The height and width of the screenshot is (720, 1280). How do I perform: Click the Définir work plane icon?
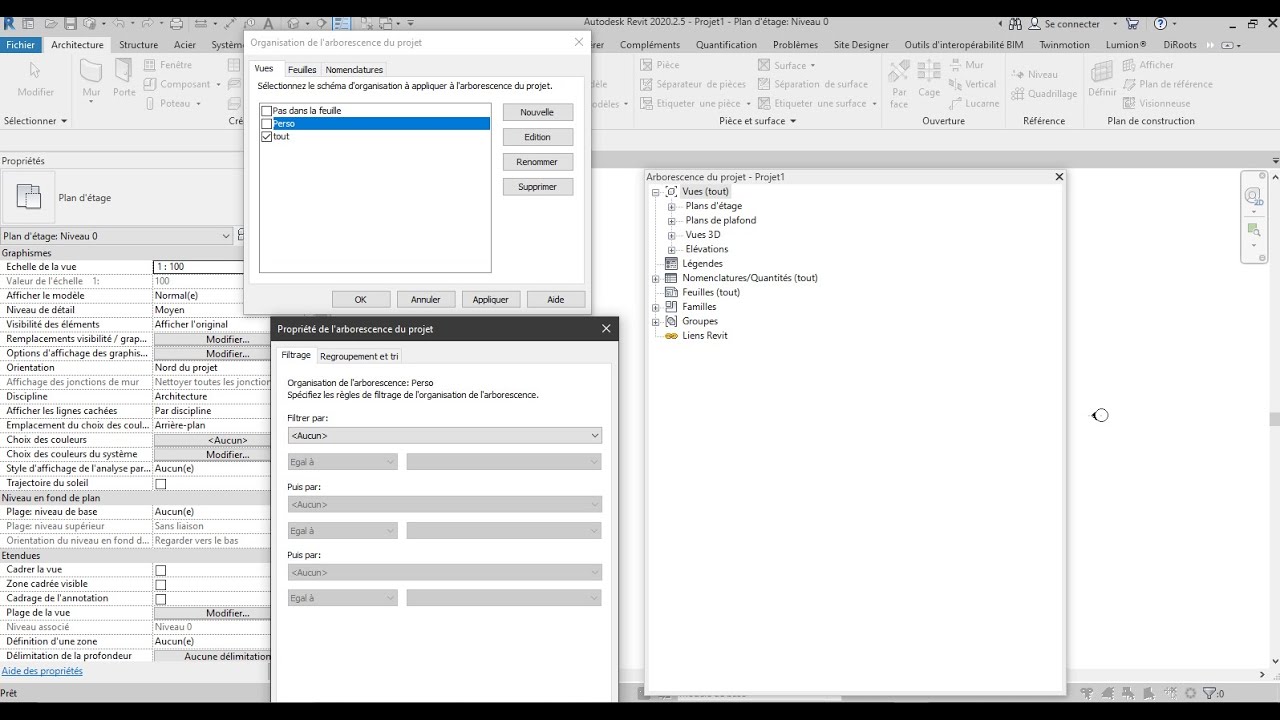pyautogui.click(x=1102, y=72)
